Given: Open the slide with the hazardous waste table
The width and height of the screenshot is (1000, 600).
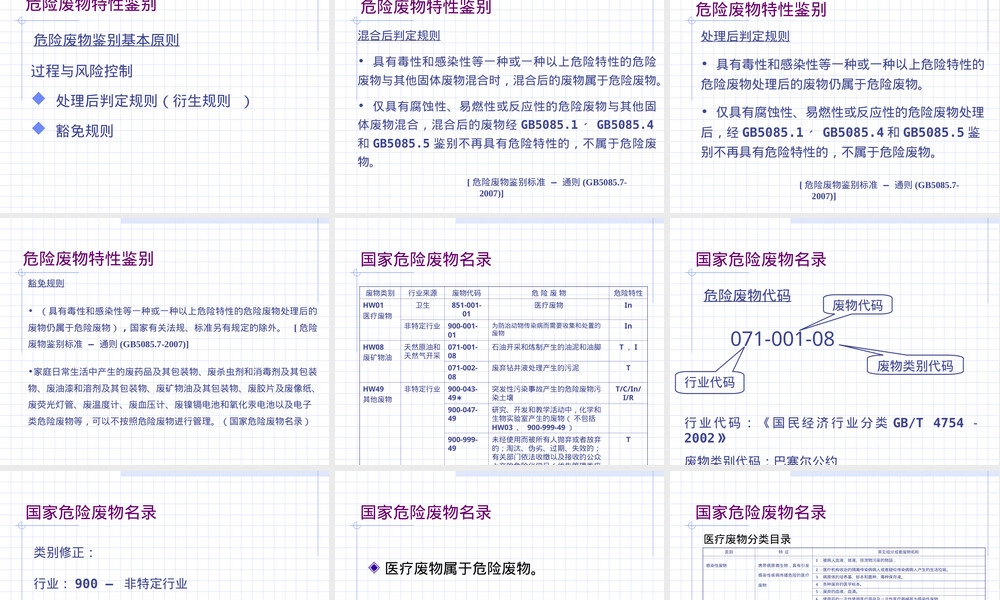Looking at the screenshot, I should tap(499, 341).
